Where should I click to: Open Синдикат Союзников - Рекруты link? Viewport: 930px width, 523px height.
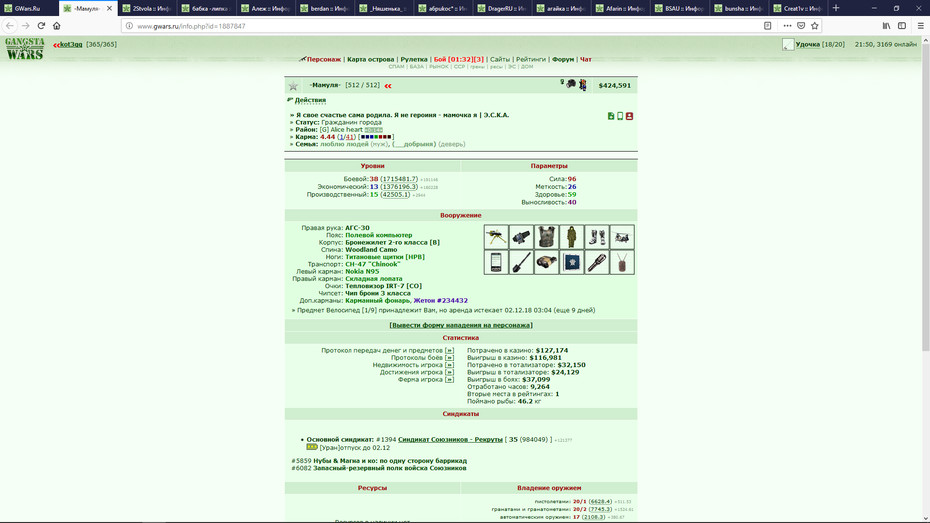point(450,439)
